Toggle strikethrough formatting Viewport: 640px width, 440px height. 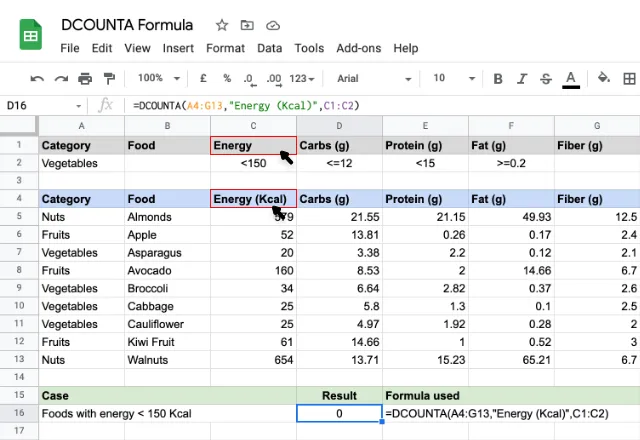pos(546,78)
